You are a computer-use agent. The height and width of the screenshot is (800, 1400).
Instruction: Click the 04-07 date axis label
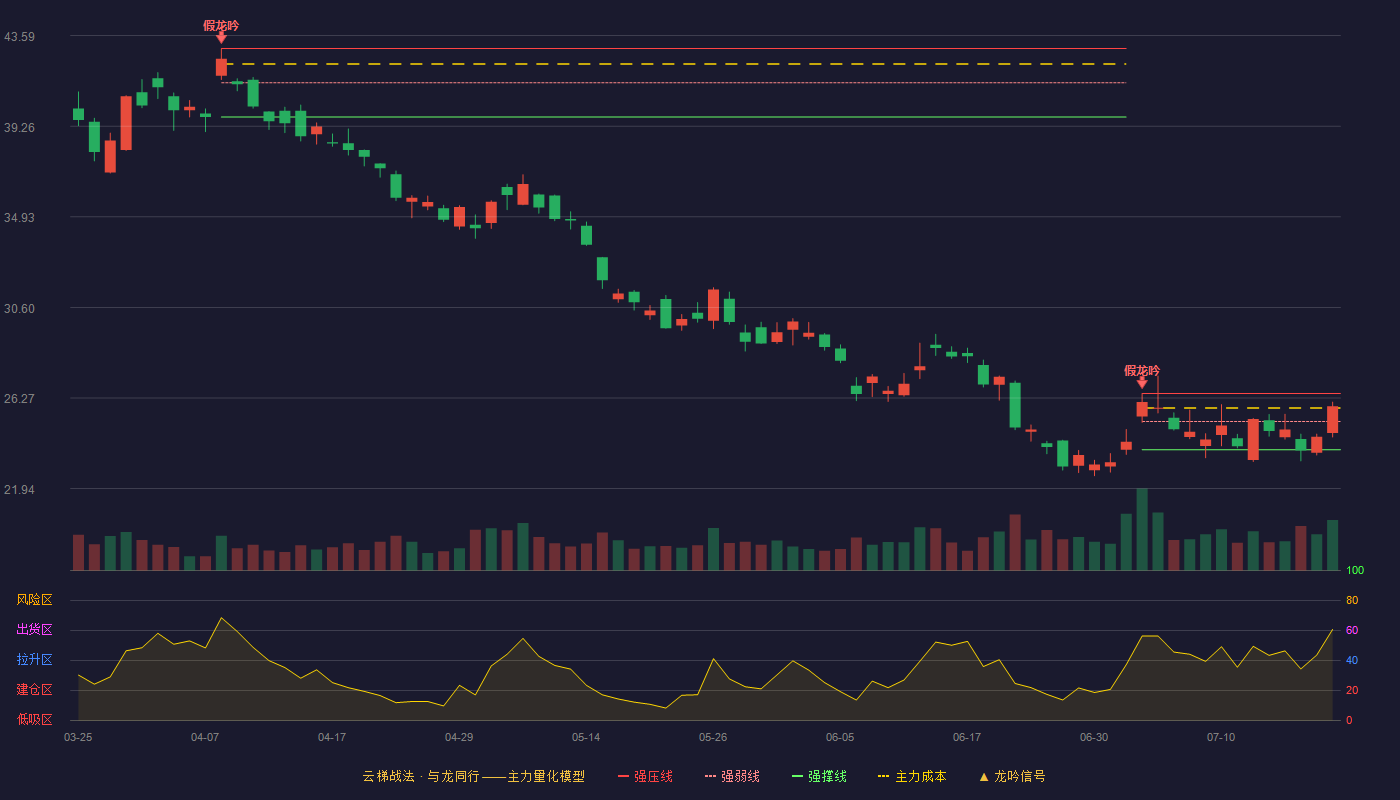pyautogui.click(x=205, y=737)
